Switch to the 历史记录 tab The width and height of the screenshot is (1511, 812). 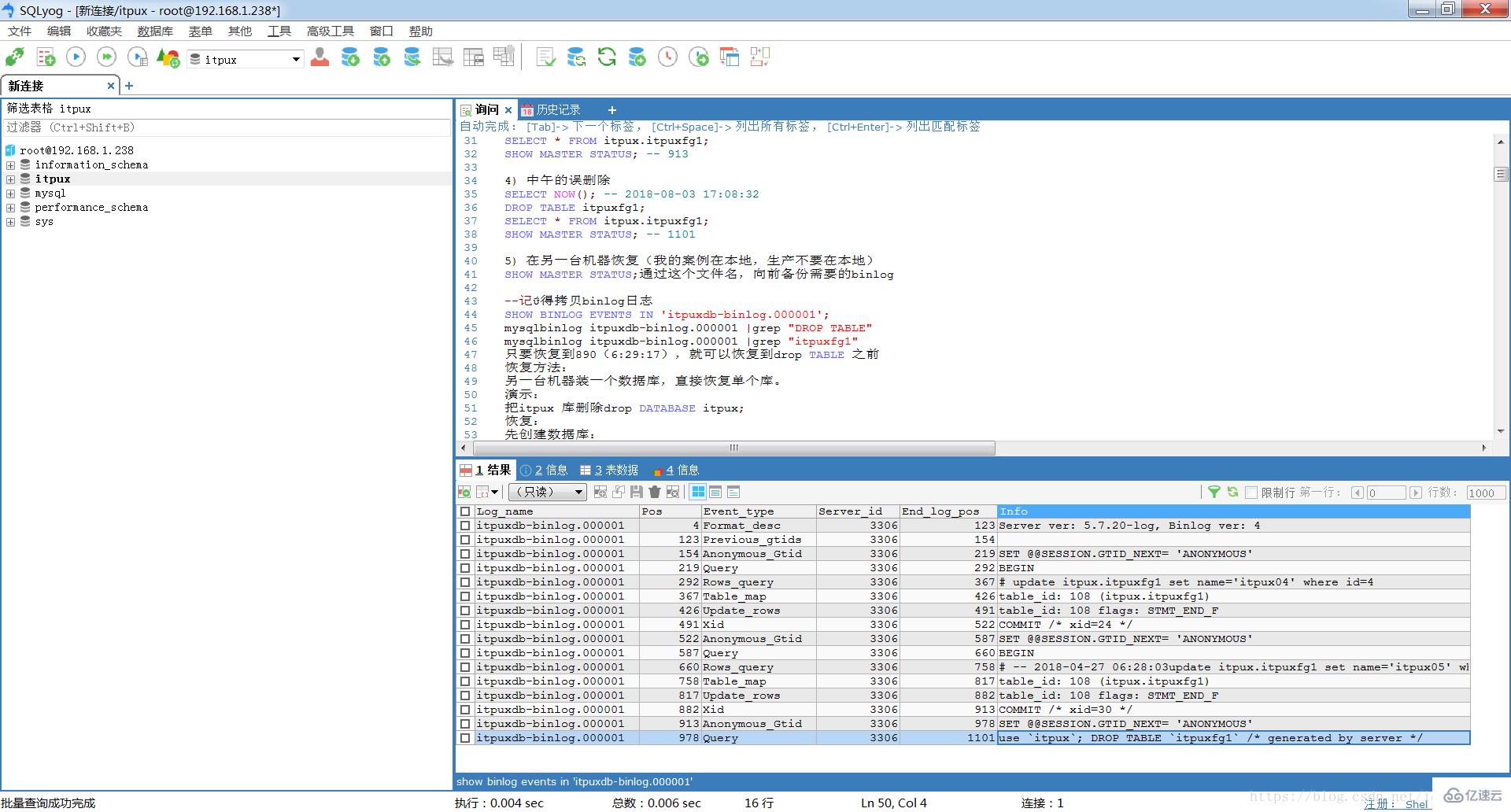(551, 109)
